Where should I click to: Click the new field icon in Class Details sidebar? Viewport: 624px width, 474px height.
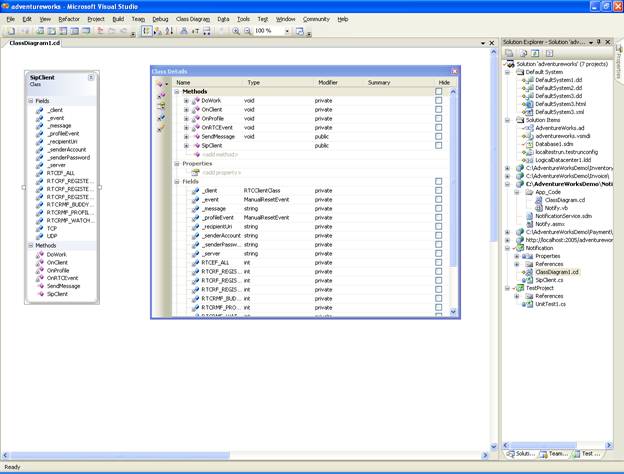pos(161,117)
